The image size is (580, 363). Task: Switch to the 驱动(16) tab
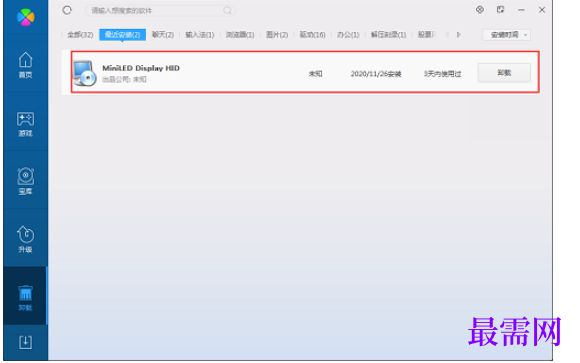tap(312, 35)
